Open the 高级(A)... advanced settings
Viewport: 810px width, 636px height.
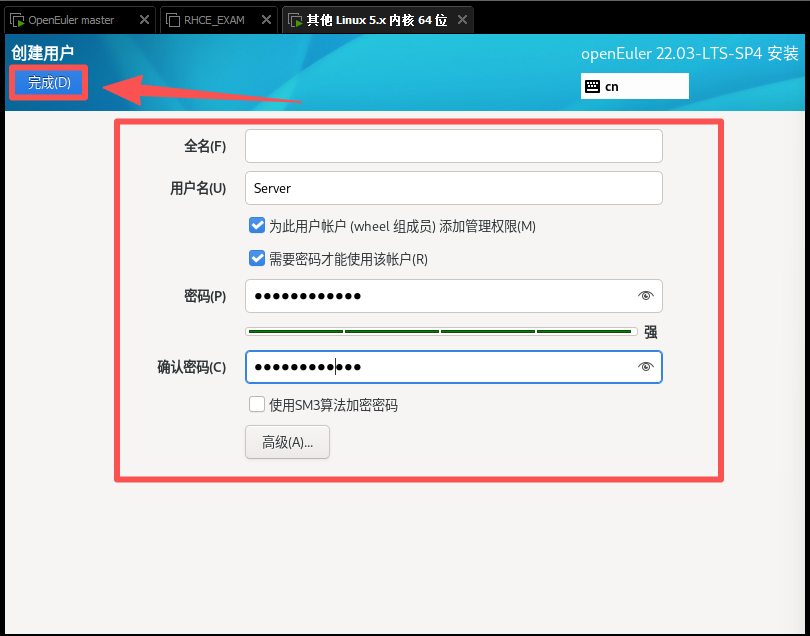[287, 442]
